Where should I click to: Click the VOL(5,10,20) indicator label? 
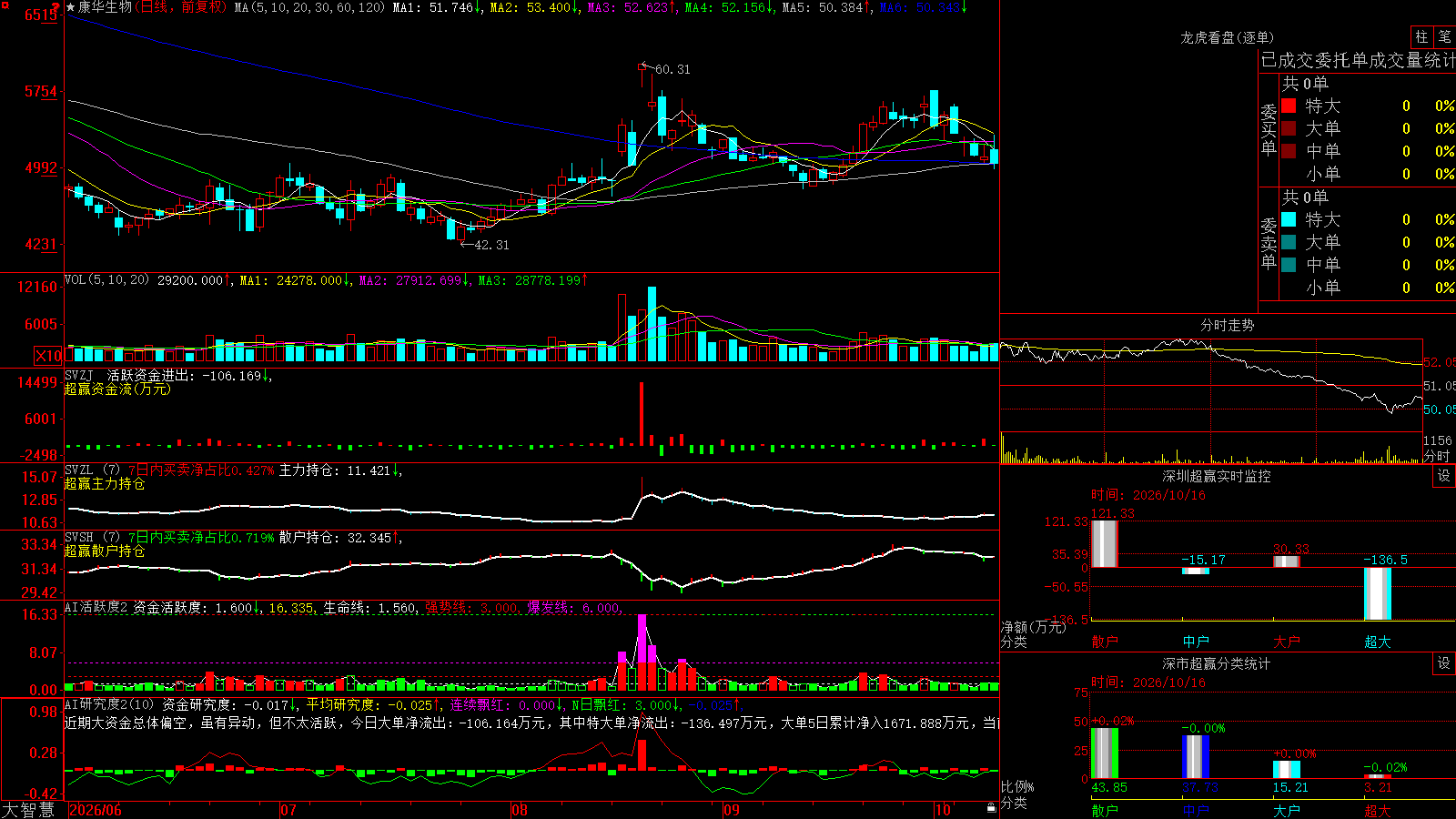tap(106, 280)
